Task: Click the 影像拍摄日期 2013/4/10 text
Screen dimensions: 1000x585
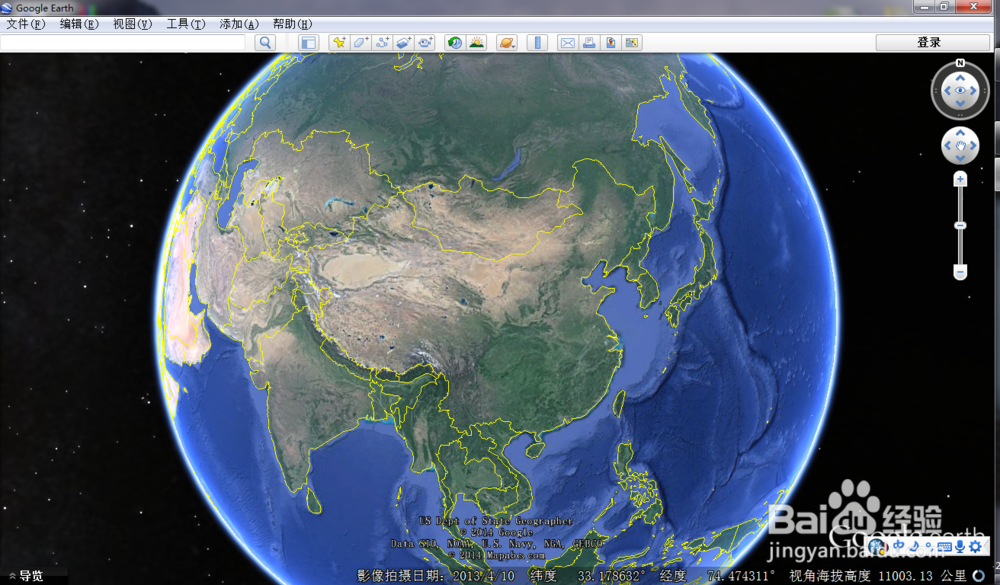Action: pyautogui.click(x=436, y=576)
